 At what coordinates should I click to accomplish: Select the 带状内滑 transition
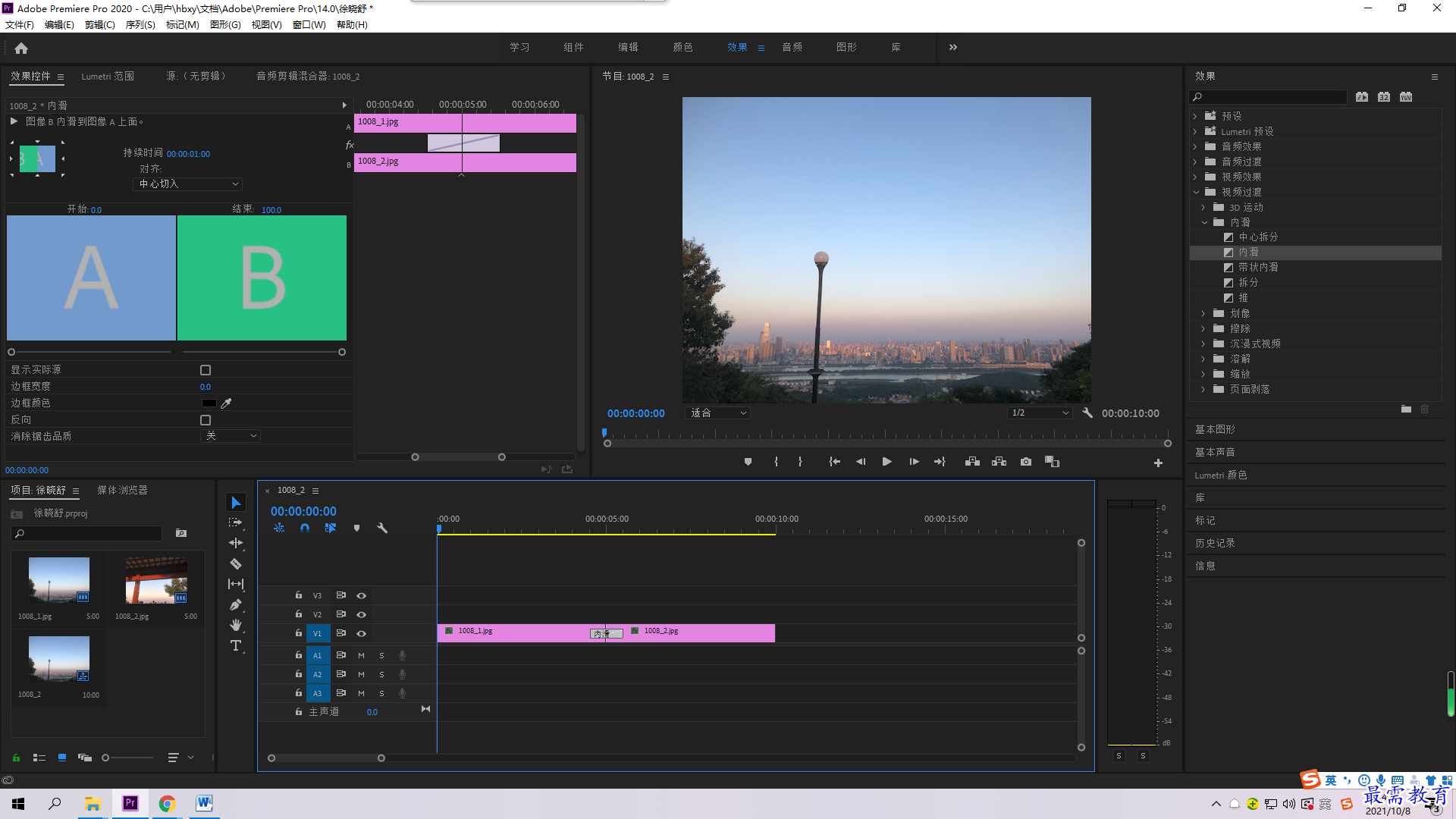[x=1258, y=268]
